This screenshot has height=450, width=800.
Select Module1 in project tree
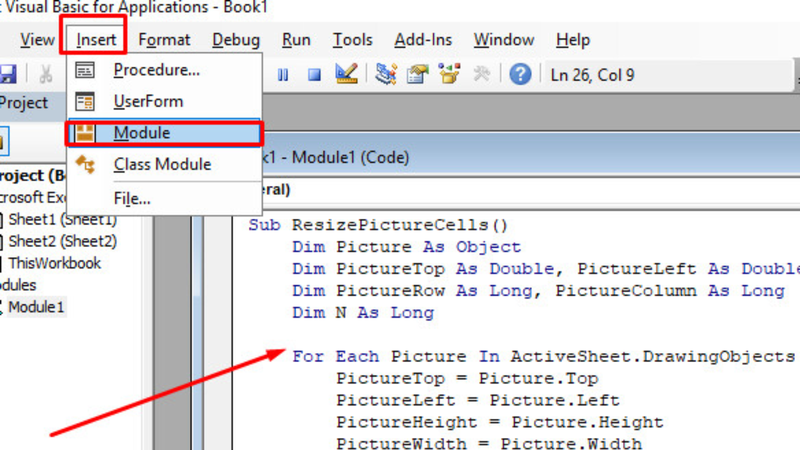36,307
